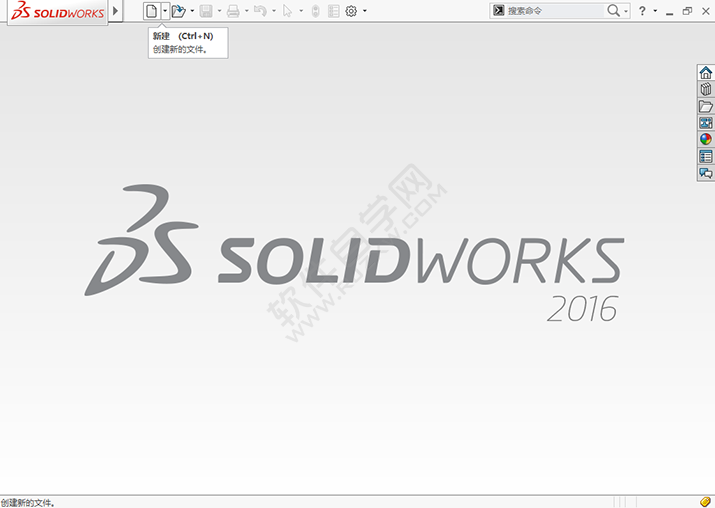This screenshot has width=715, height=508.
Task: Click the Select cursor tool icon
Action: (x=287, y=11)
